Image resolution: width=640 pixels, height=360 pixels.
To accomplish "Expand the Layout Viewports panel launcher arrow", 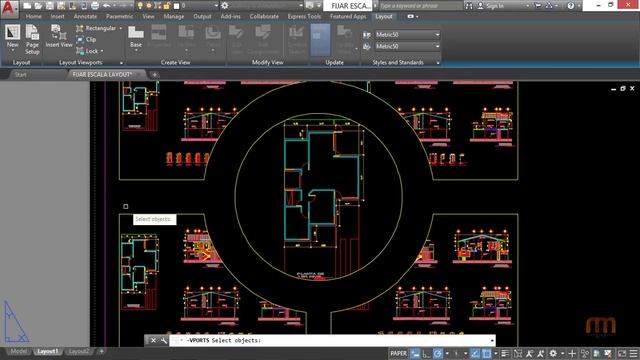I will point(121,63).
